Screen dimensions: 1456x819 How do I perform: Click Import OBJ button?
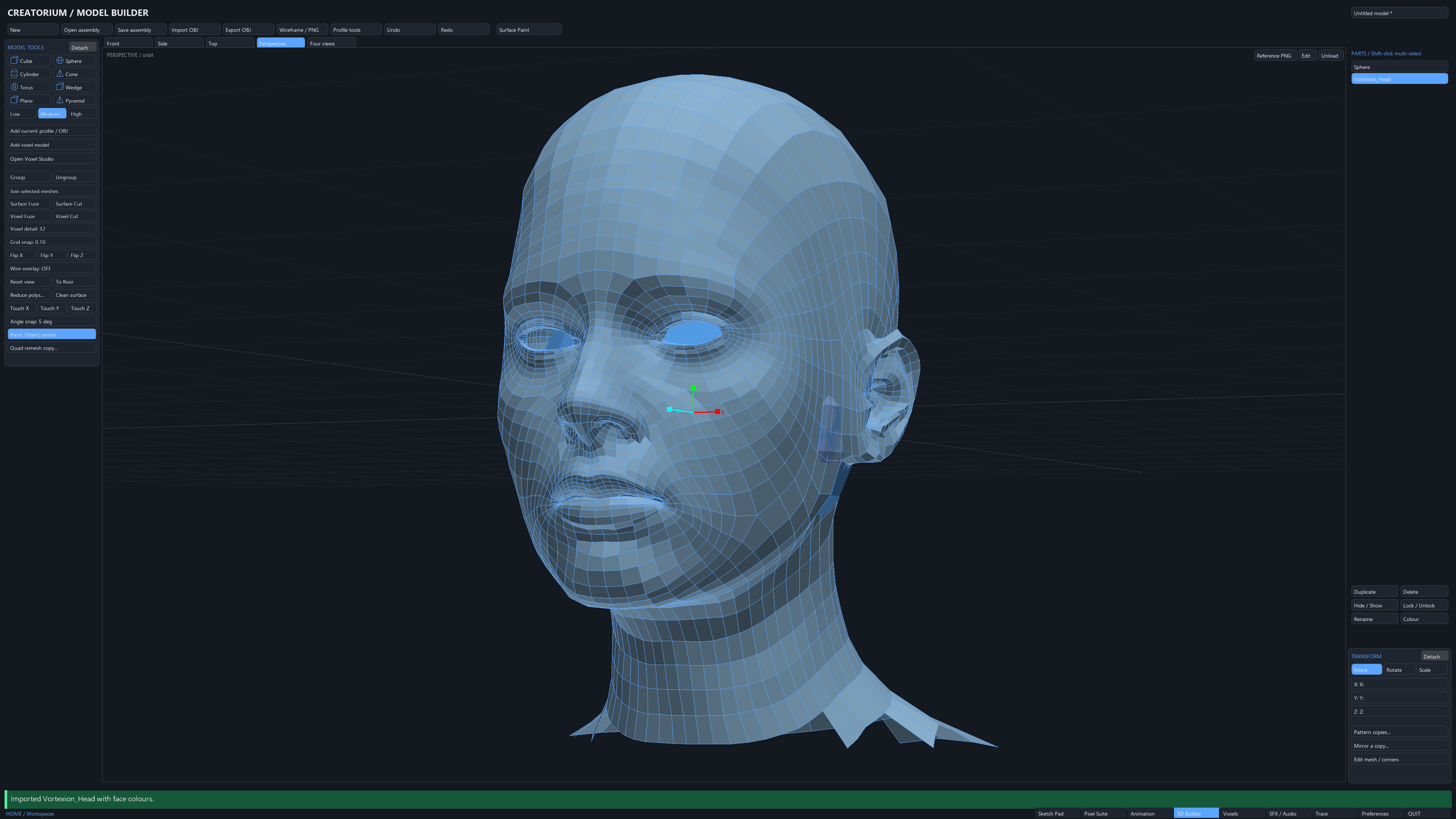tap(195, 30)
